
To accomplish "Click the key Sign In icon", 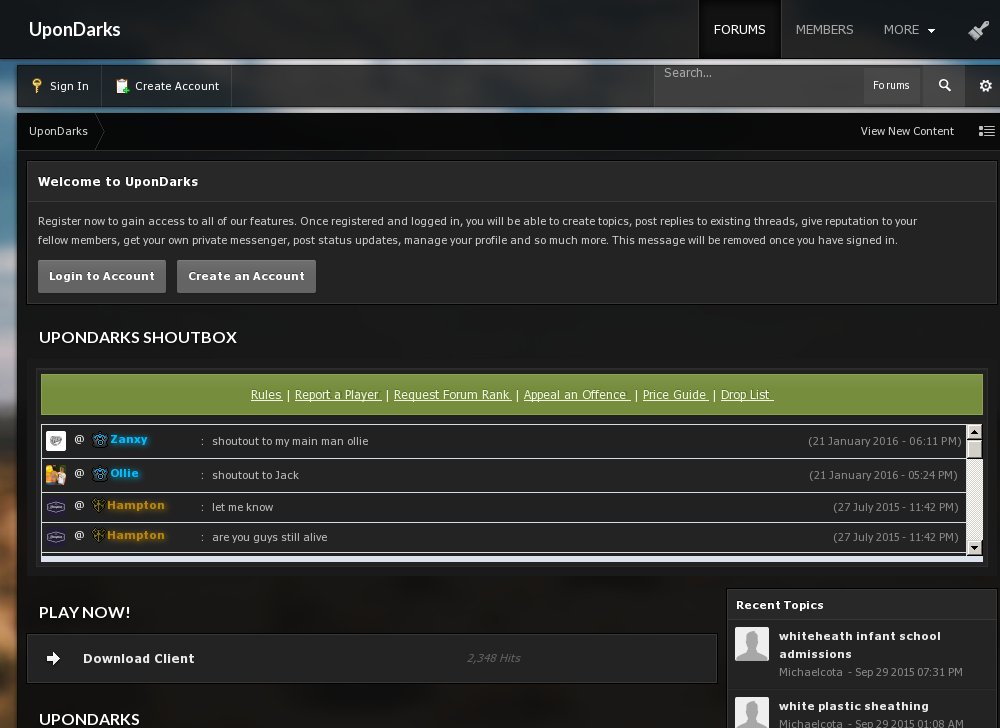I will 37,86.
